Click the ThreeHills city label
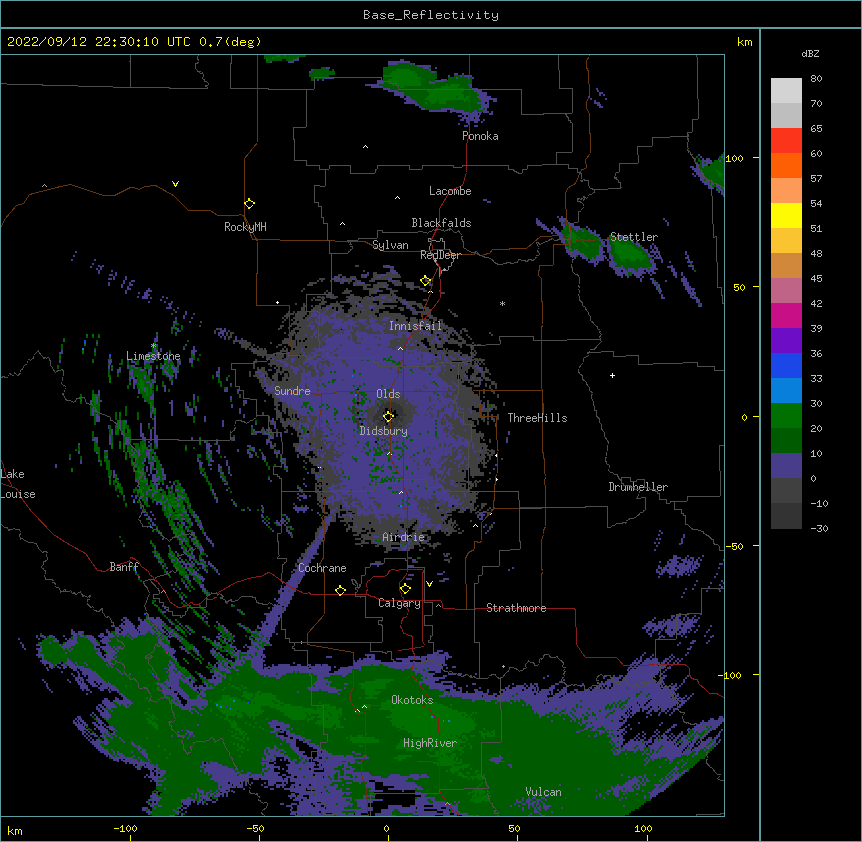862x842 pixels. point(537,418)
